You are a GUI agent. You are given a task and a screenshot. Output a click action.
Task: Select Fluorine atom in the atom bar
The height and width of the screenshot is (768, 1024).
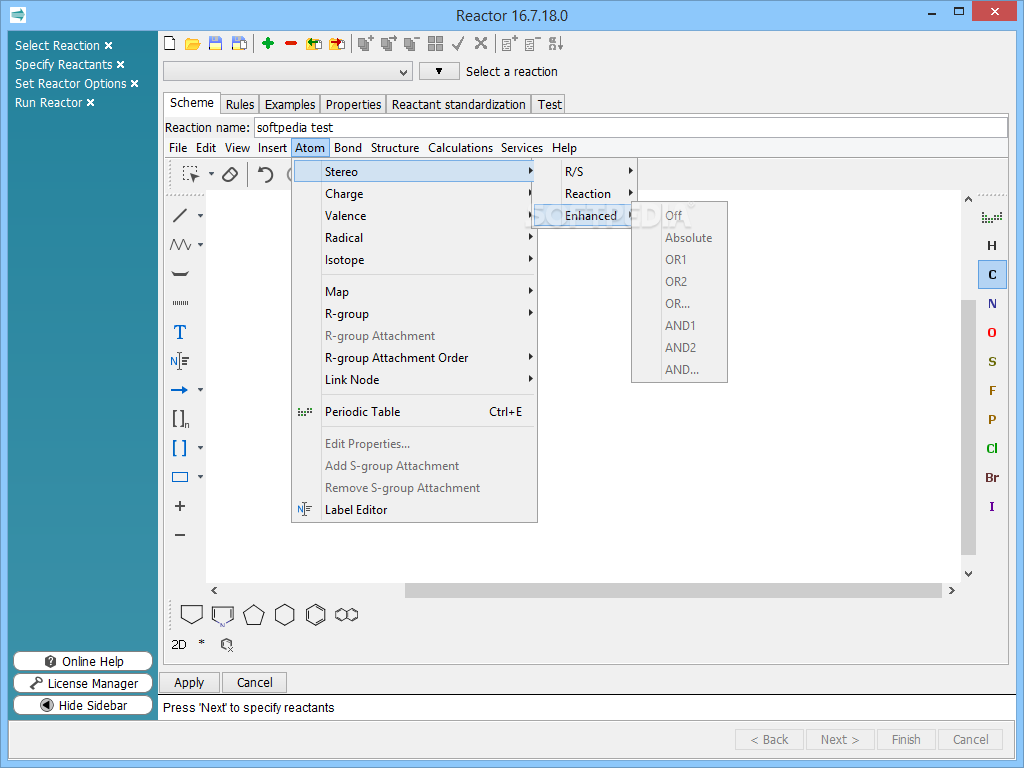click(992, 391)
